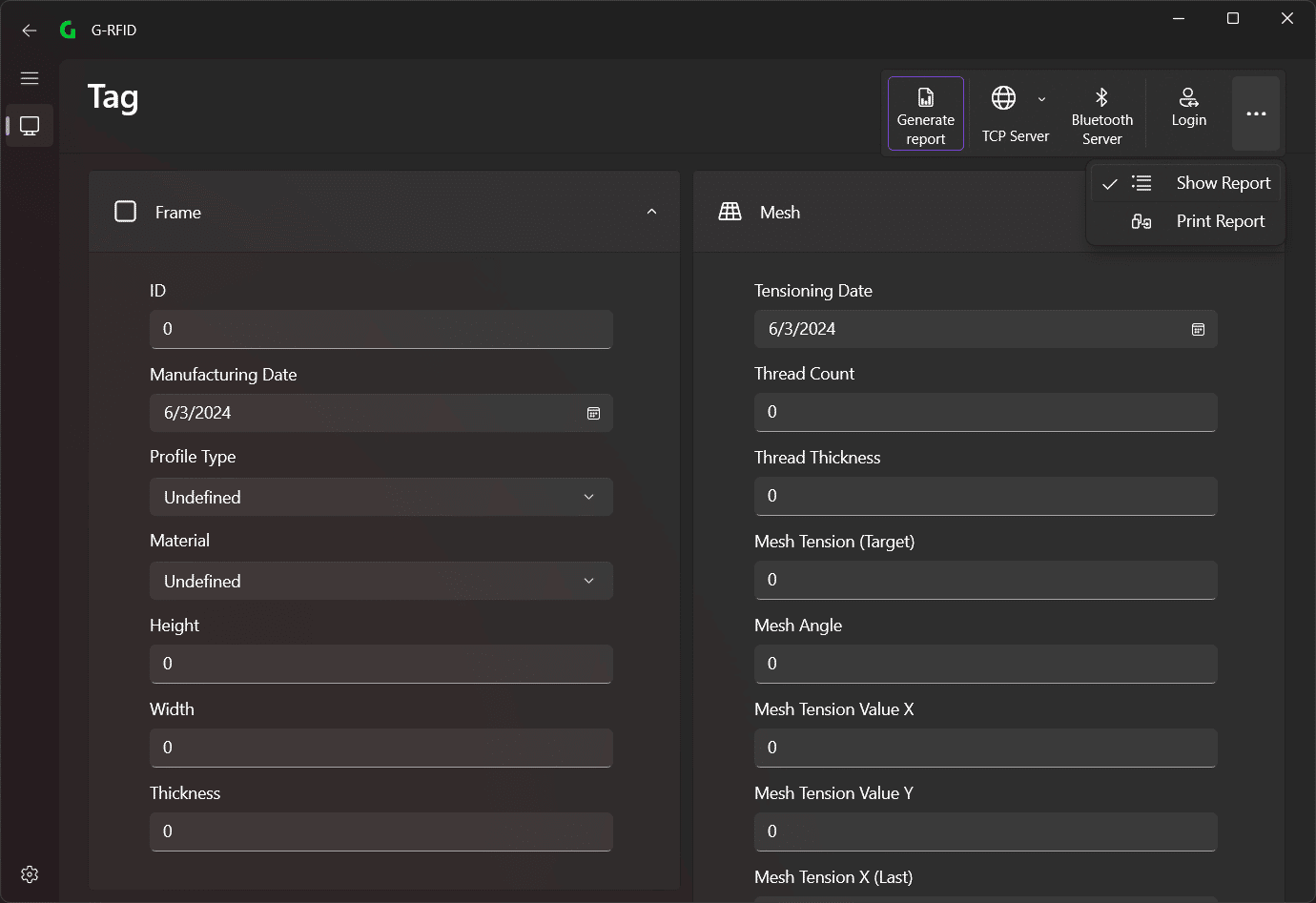Viewport: 1316px width, 903px height.
Task: Toggle the Show Report checked option
Action: (1185, 183)
